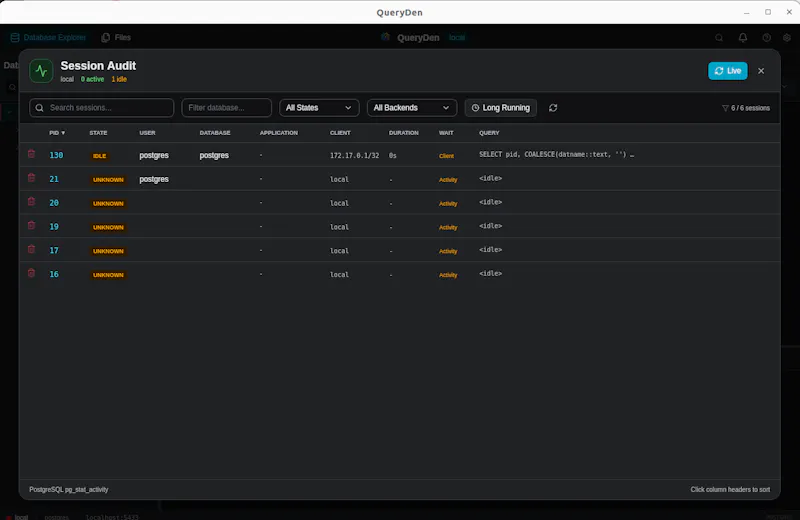Click the IDLE state badge

pyautogui.click(x=99, y=156)
